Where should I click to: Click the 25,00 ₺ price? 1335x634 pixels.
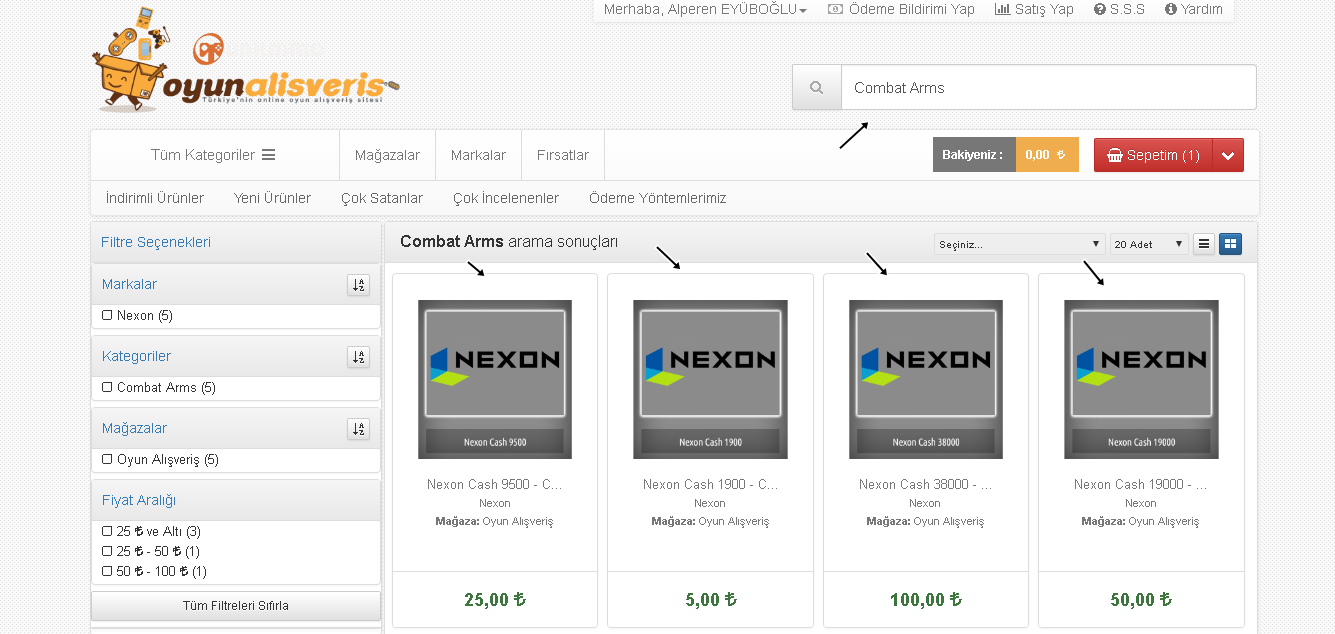(x=495, y=600)
